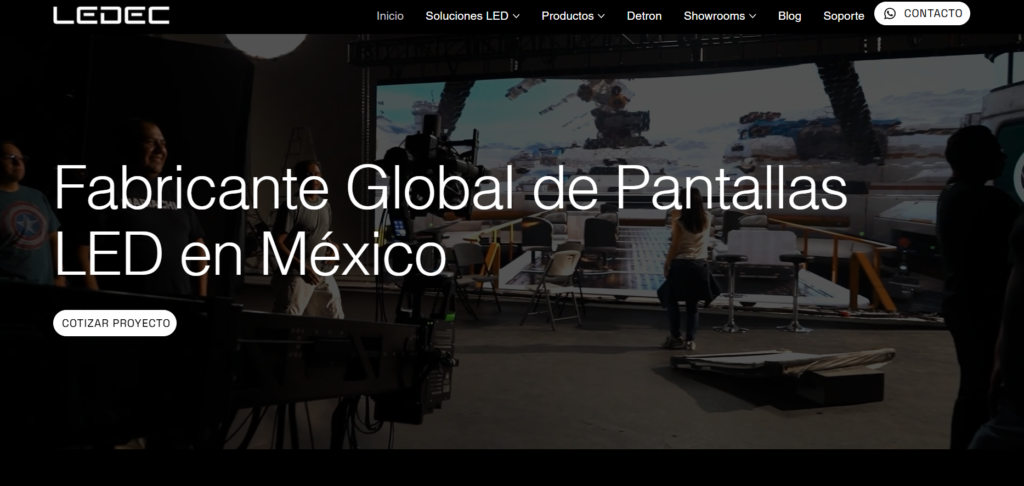Expand the Soluciones LED chevron arrow

tap(516, 16)
